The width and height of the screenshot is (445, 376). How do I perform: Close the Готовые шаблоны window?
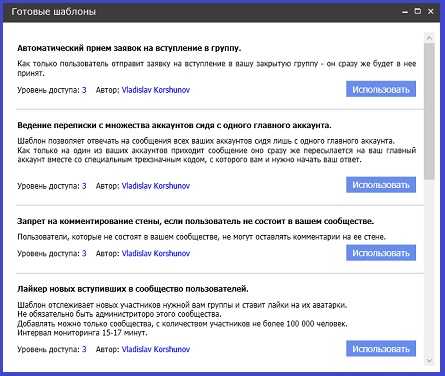431,11
